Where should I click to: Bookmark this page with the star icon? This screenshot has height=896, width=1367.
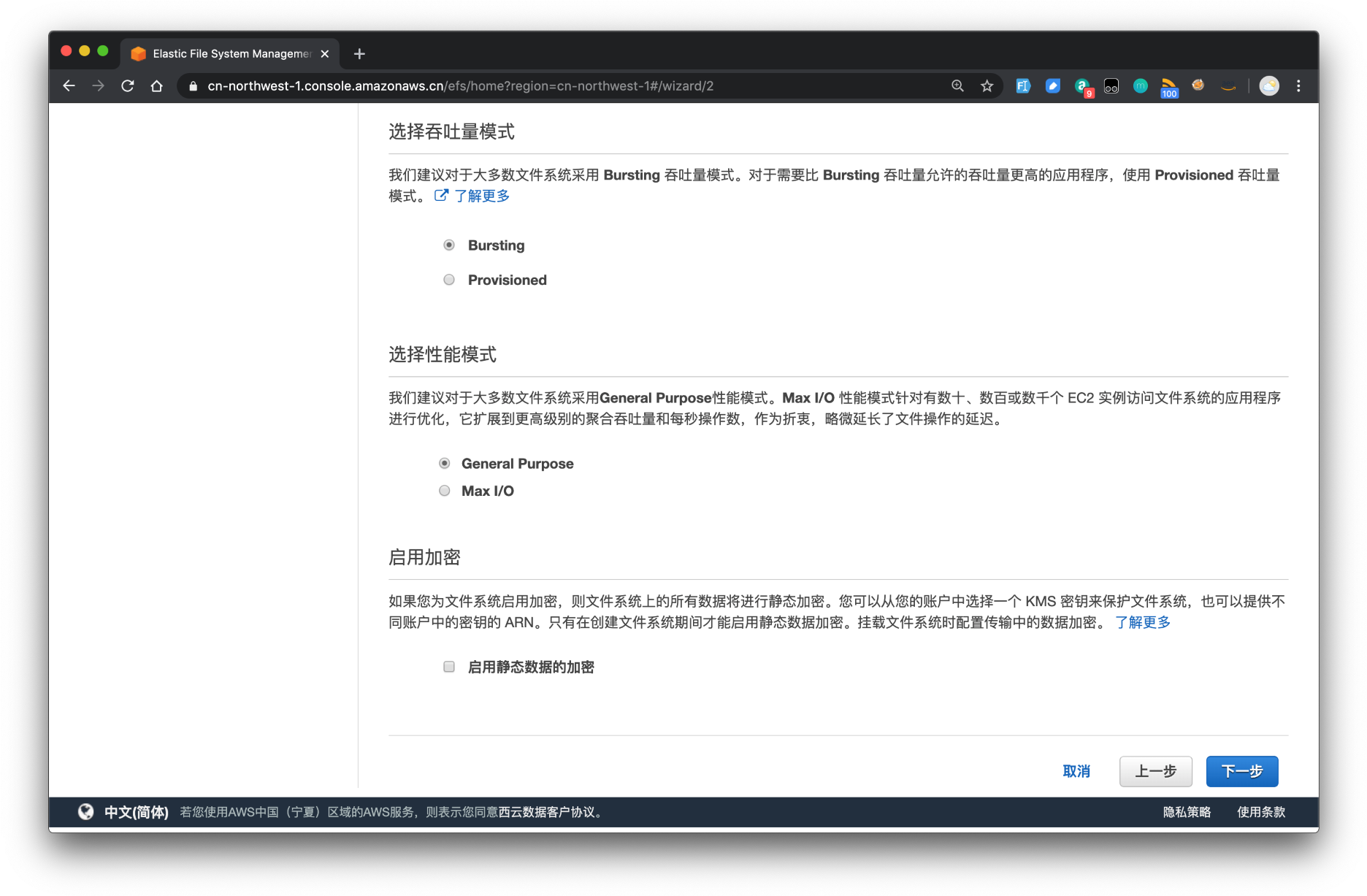pyautogui.click(x=987, y=86)
